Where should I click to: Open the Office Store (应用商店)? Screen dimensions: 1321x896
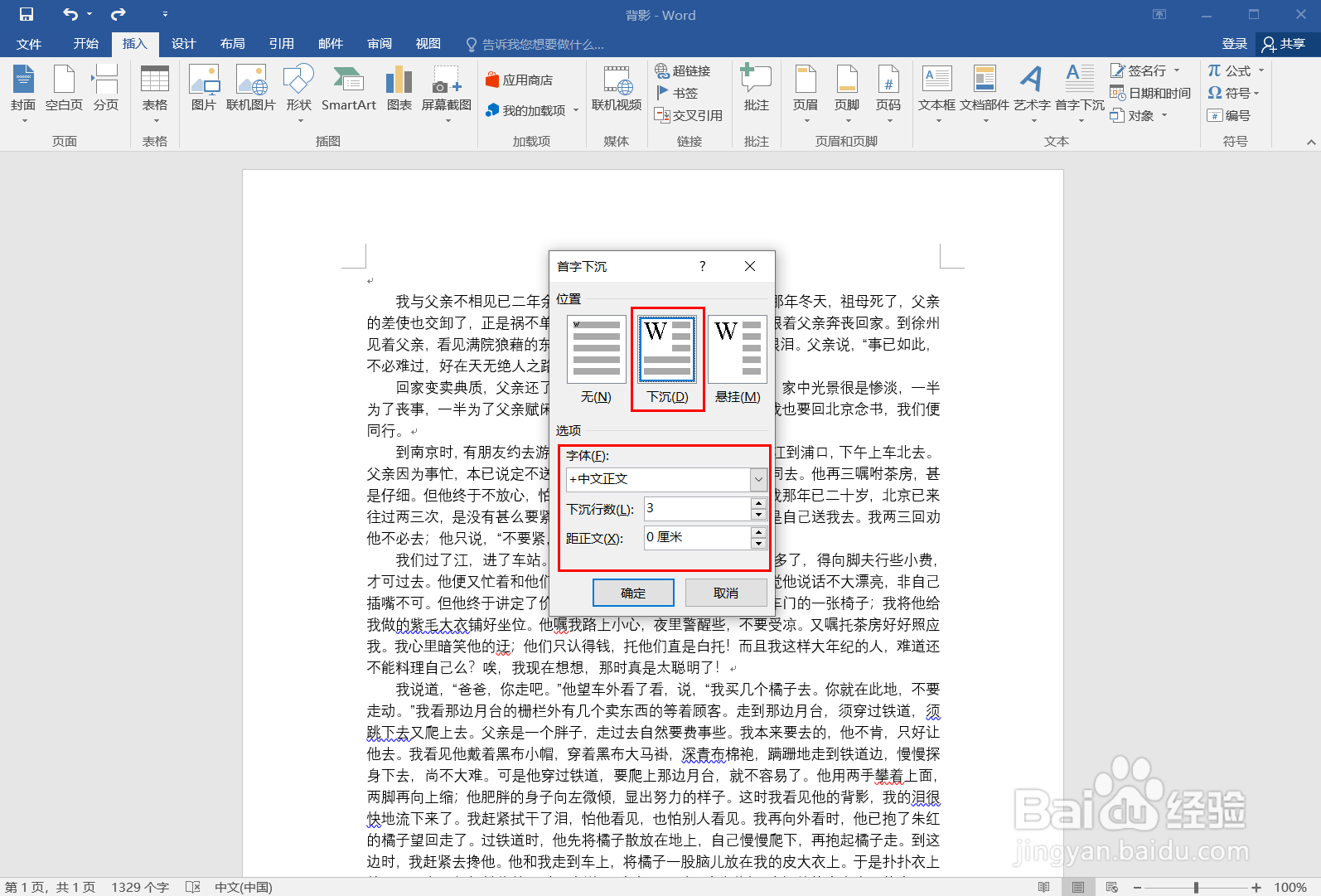[x=520, y=80]
